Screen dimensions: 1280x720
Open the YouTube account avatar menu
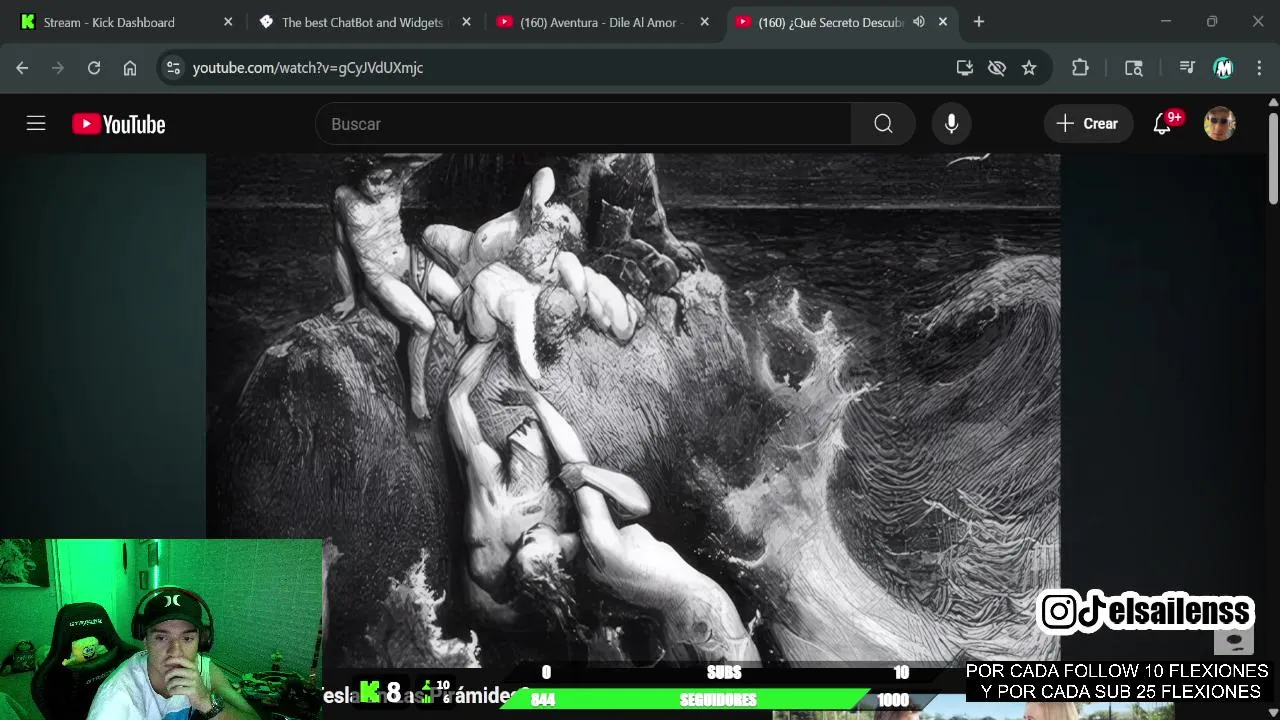pyautogui.click(x=1220, y=124)
